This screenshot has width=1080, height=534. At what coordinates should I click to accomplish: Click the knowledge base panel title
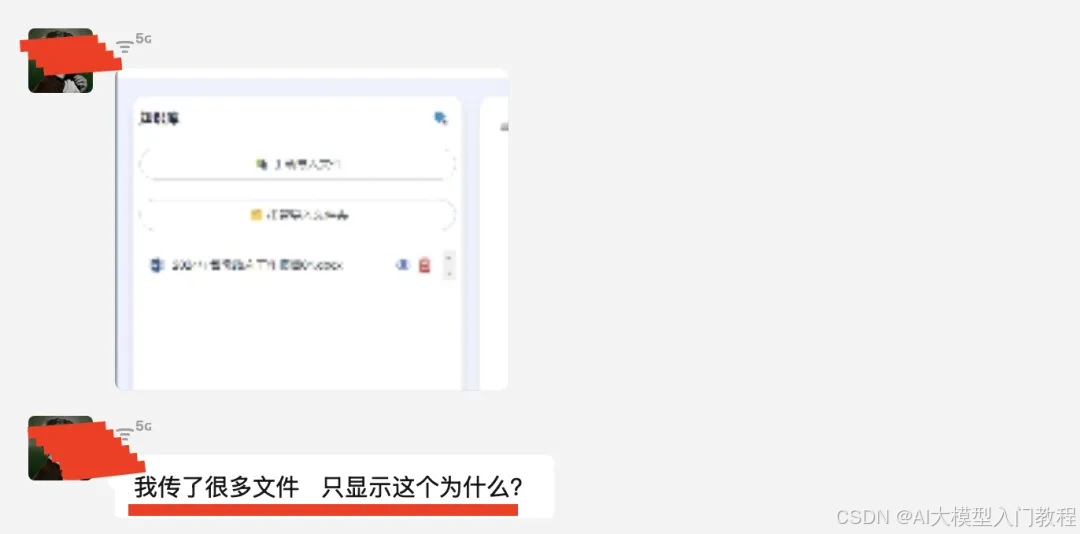[159, 119]
